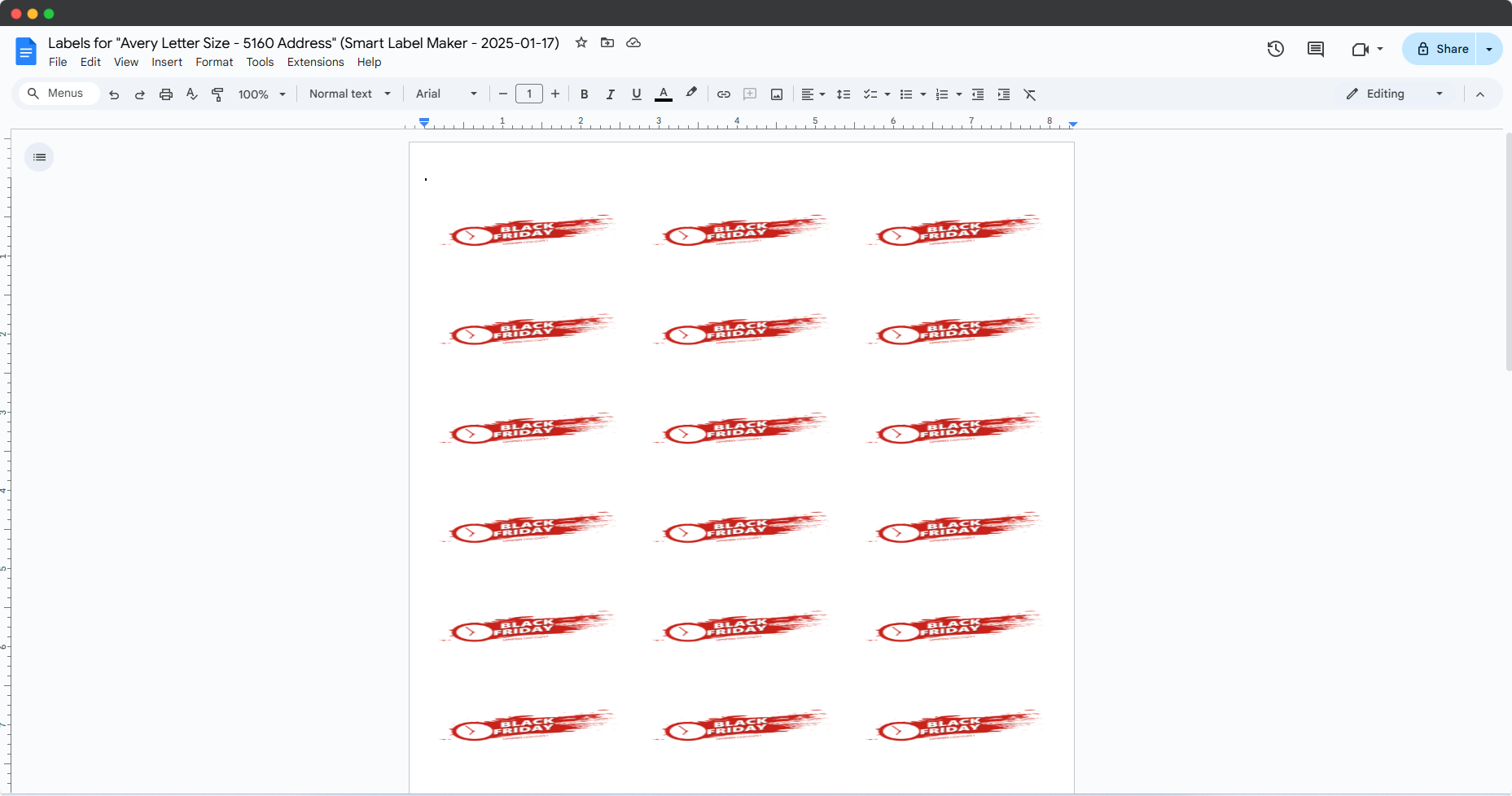Toggle bold formatting
Image resolution: width=1512 pixels, height=796 pixels.
(584, 94)
